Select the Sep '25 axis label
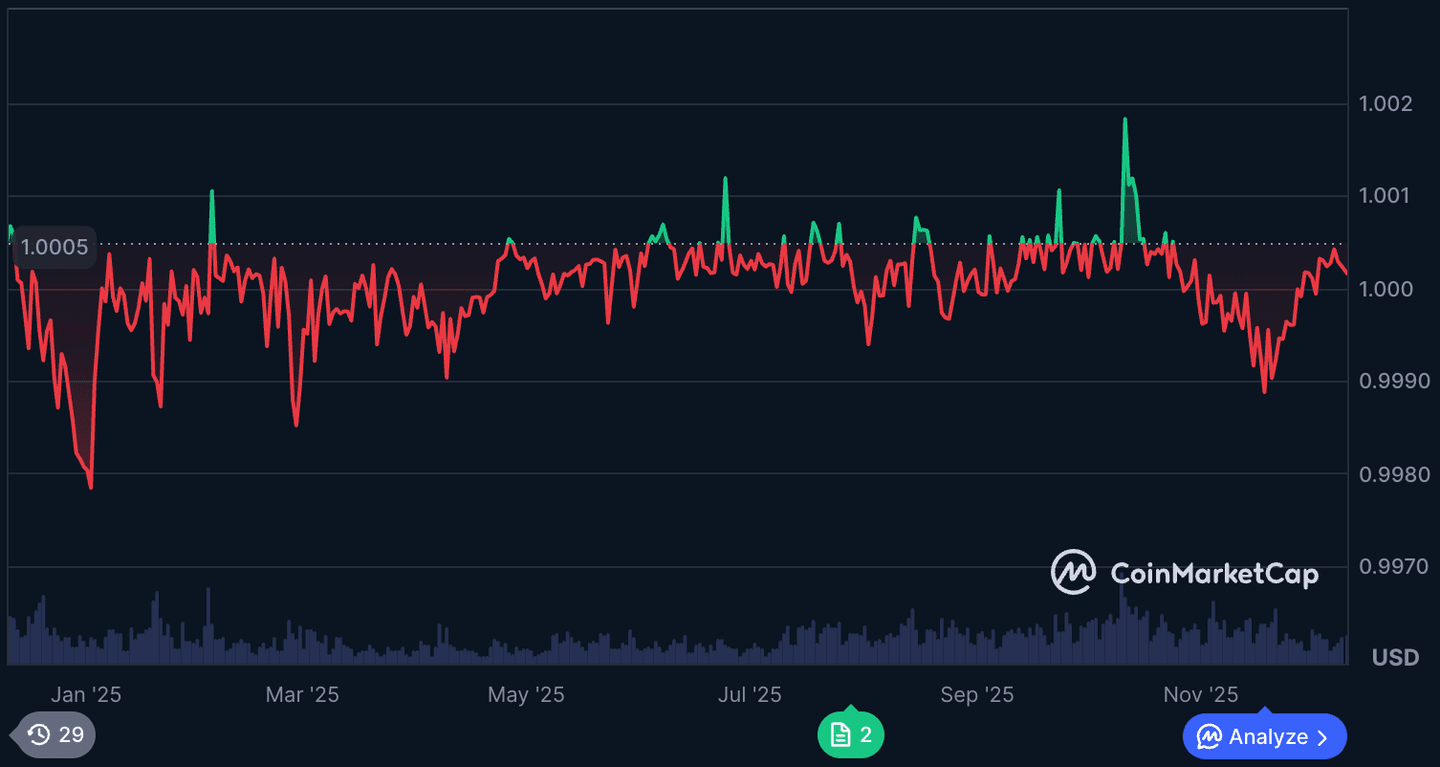Image resolution: width=1440 pixels, height=767 pixels. click(977, 693)
